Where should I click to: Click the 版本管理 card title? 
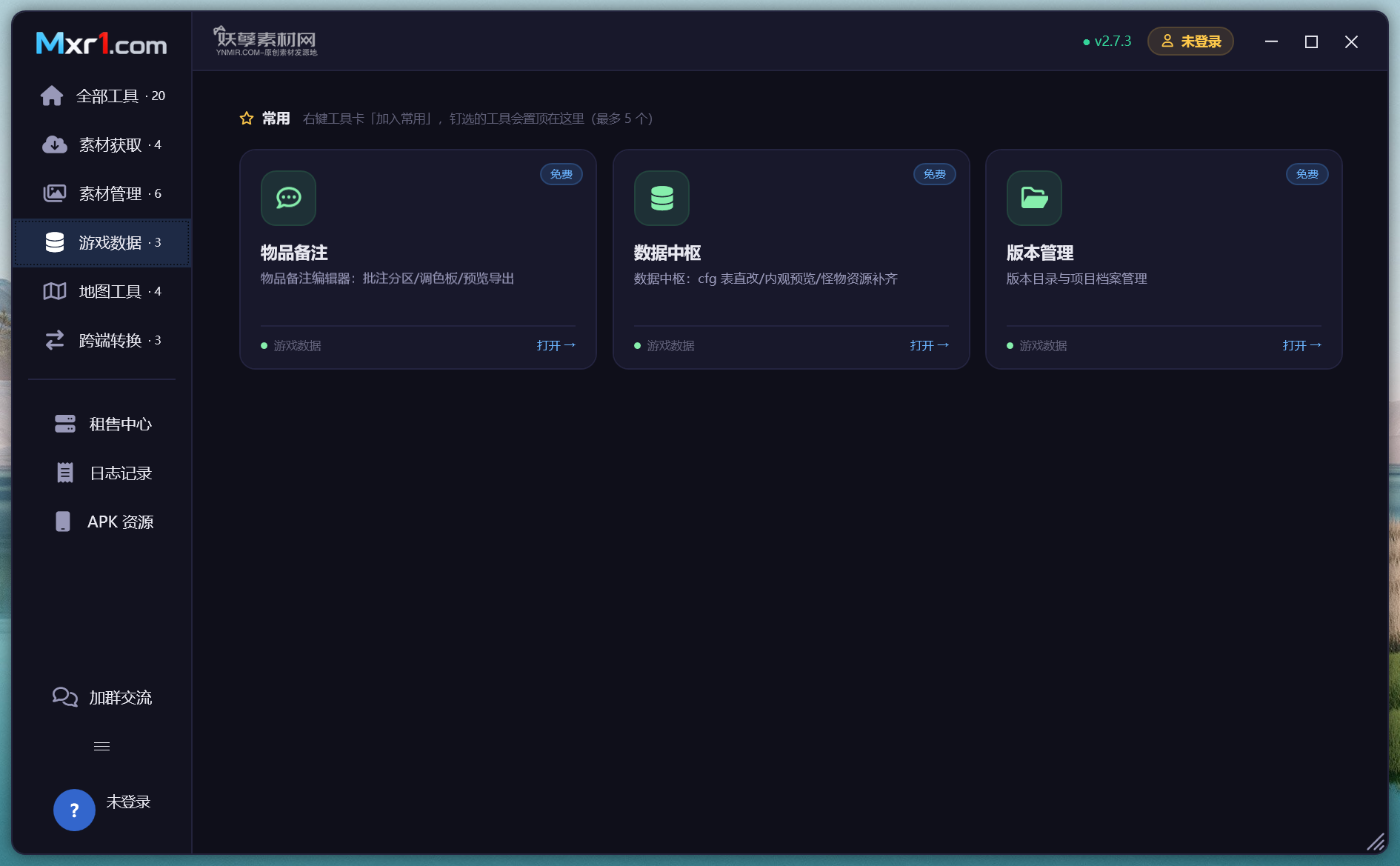click(x=1040, y=253)
